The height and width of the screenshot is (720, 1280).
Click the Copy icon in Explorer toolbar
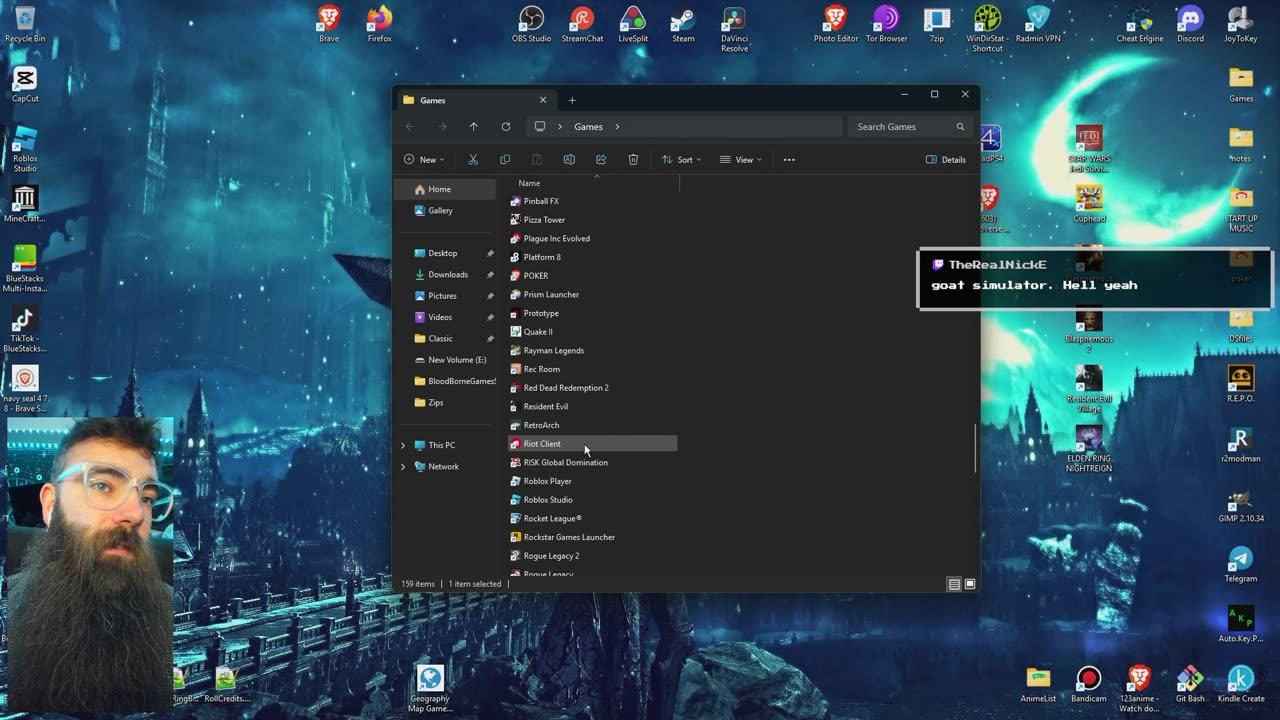click(505, 159)
